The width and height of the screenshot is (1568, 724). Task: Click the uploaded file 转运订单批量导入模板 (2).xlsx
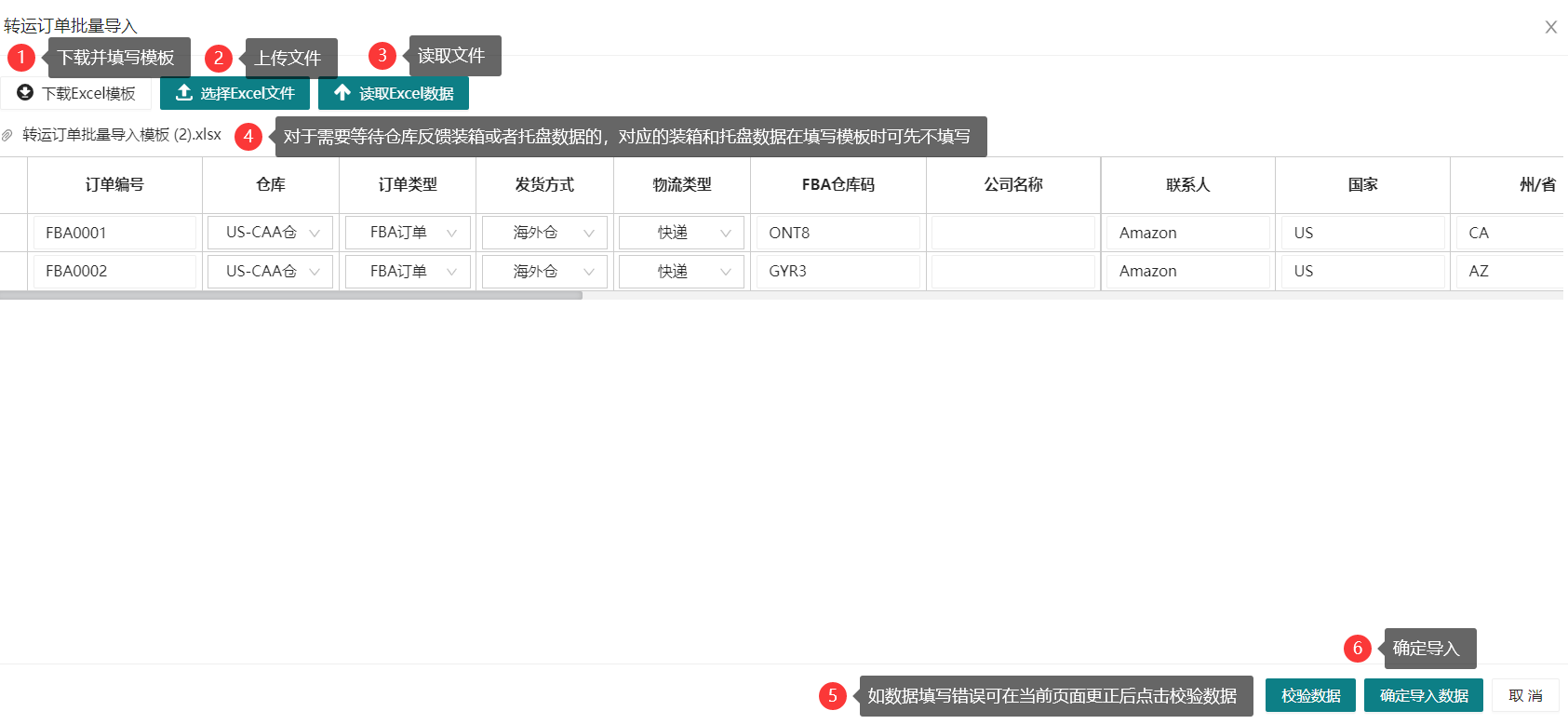pos(122,135)
